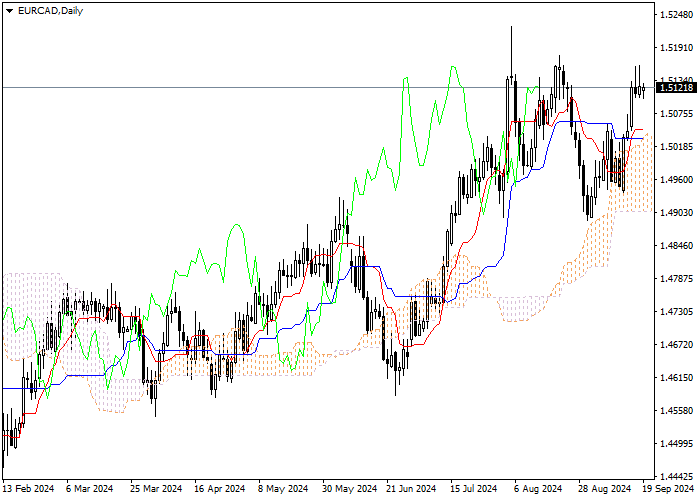Screen dimensions: 700x500
Task: Click the 1.49030 price axis label
Action: coord(676,213)
